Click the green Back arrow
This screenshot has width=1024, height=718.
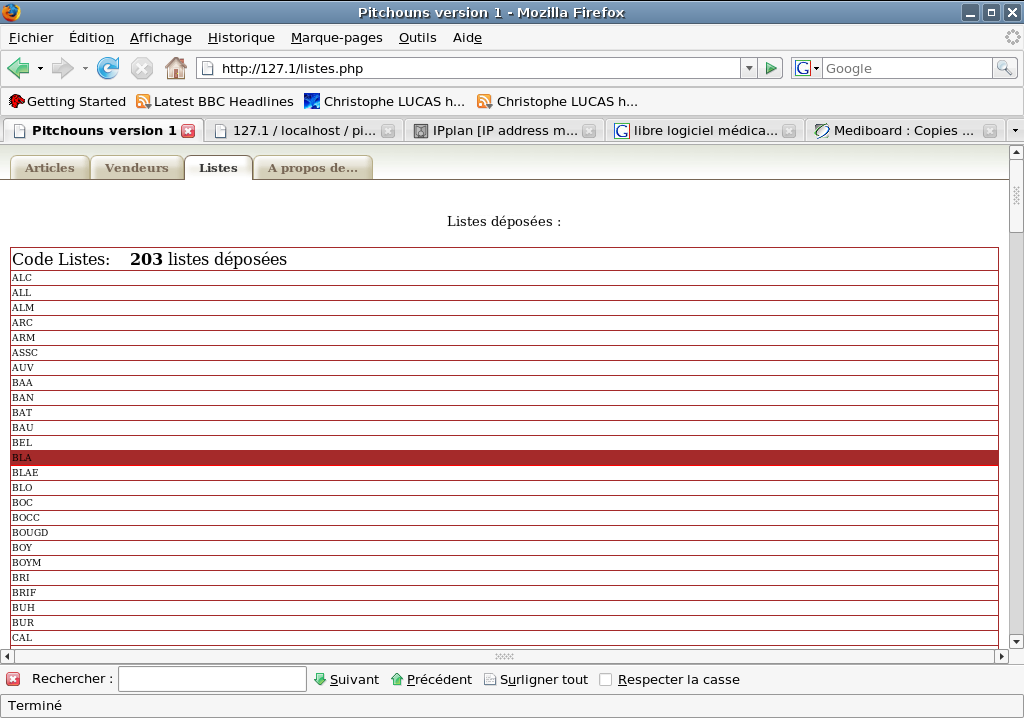[18, 68]
